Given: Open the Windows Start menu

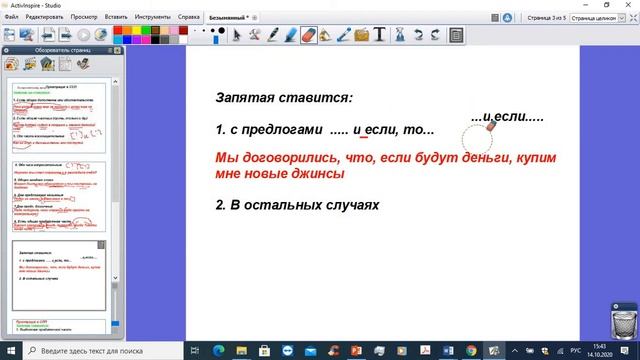Looking at the screenshot, I should pos(11,351).
